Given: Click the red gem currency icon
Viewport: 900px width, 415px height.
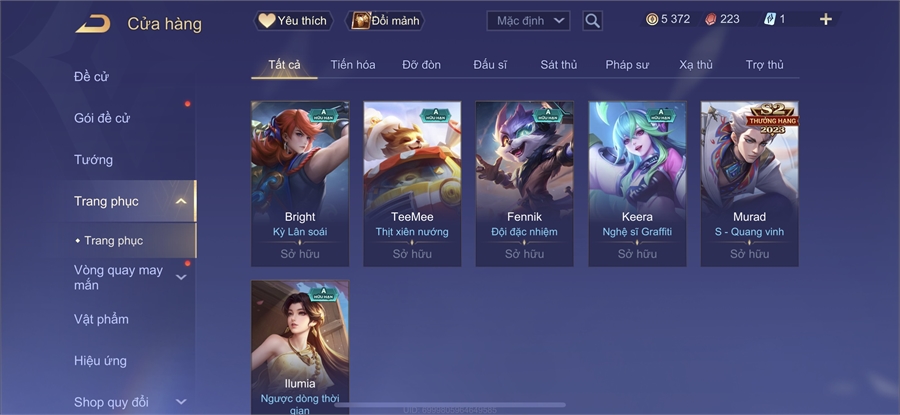Looking at the screenshot, I should (711, 20).
